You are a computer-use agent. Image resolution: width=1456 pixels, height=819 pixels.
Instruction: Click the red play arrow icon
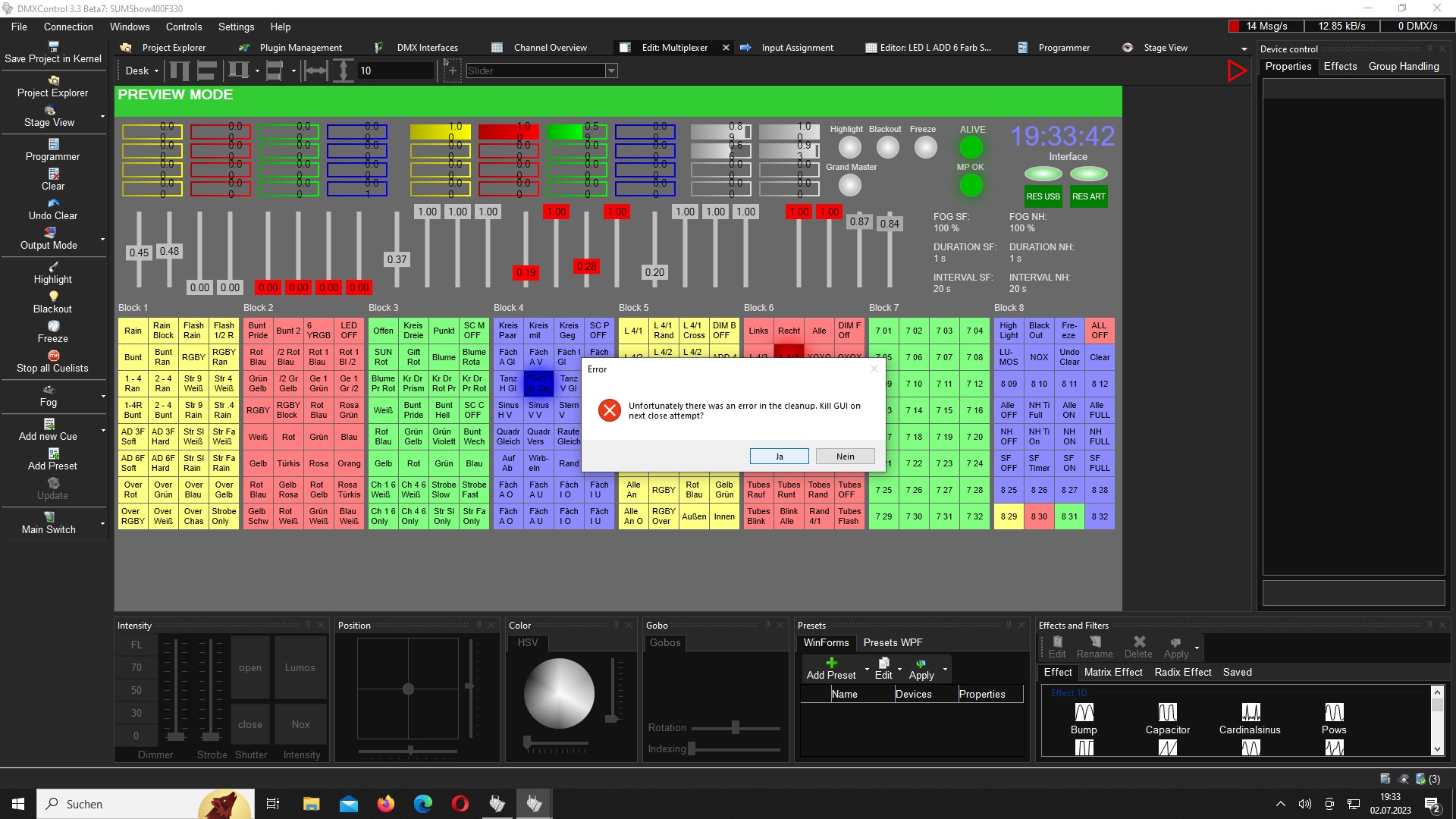tap(1237, 71)
